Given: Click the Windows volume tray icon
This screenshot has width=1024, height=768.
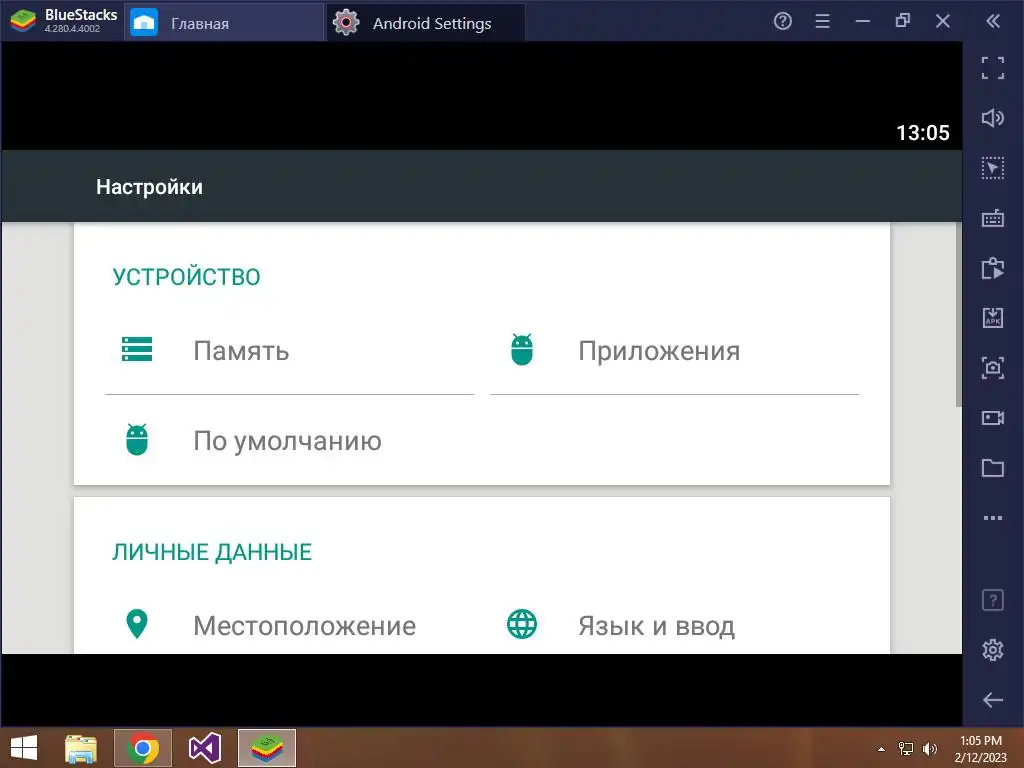Looking at the screenshot, I should coord(930,748).
